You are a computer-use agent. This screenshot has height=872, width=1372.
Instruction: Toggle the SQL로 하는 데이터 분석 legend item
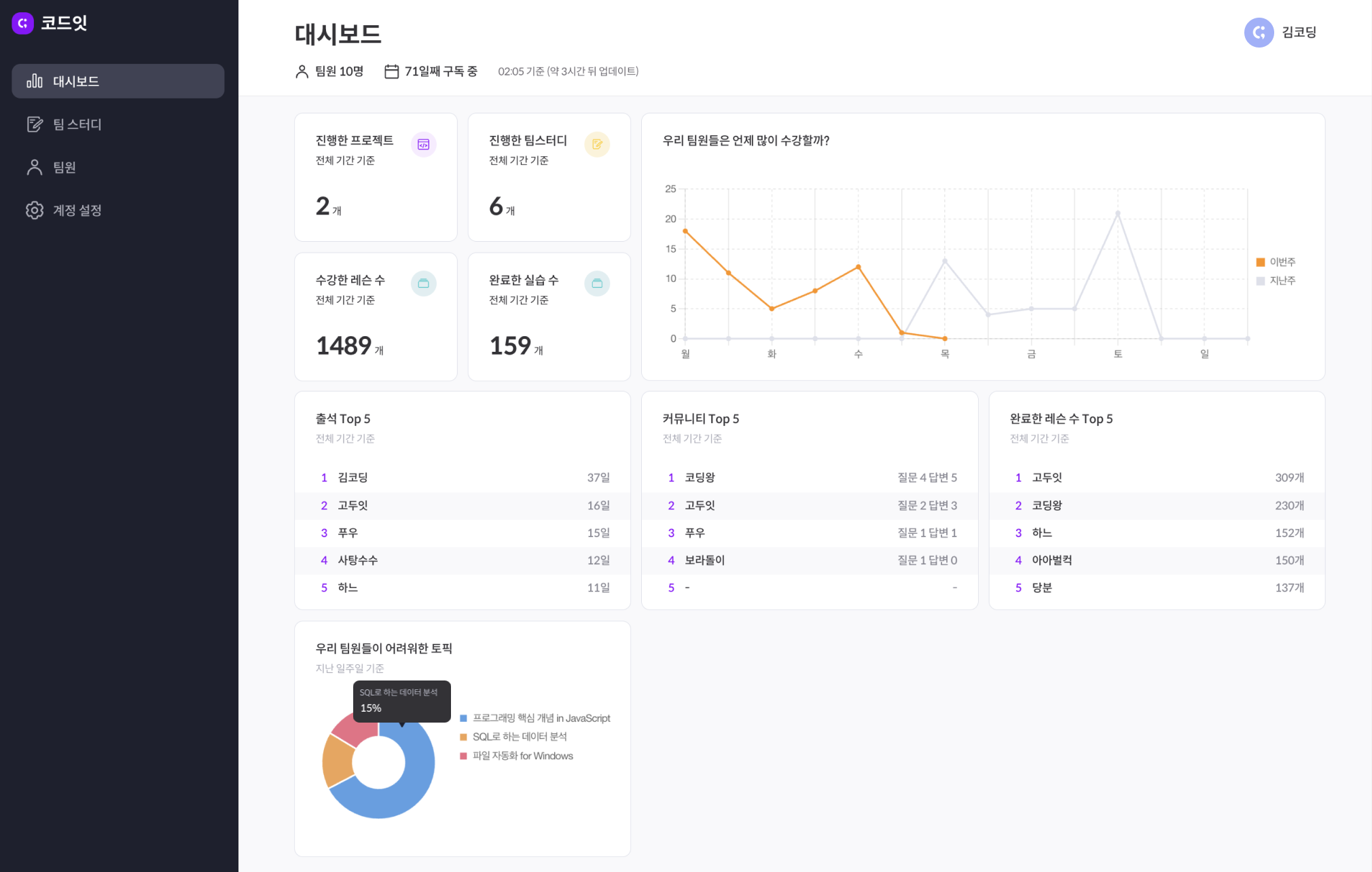click(x=519, y=737)
